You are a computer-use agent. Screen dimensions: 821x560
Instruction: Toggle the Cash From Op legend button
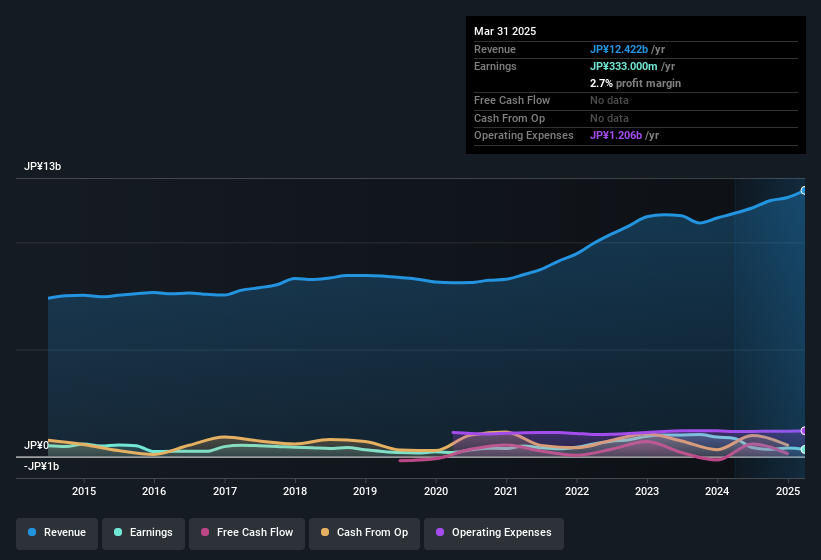coord(364,533)
